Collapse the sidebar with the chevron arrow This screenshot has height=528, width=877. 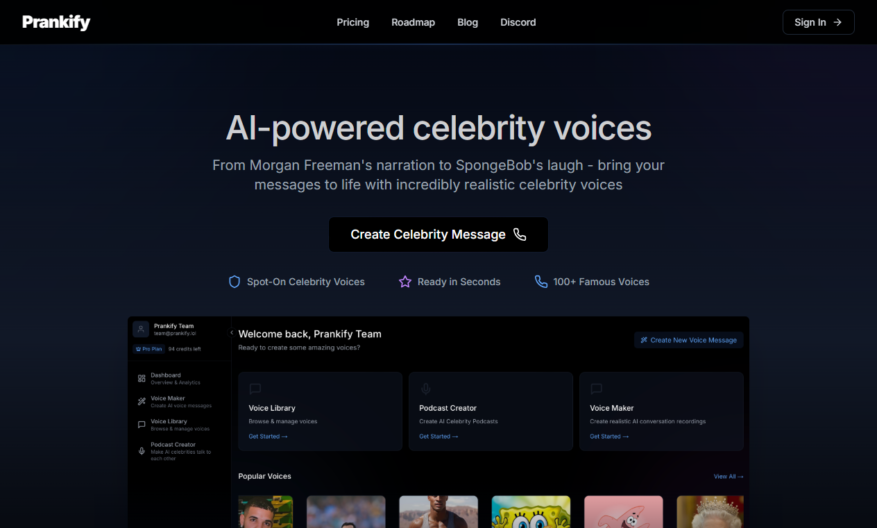(232, 332)
